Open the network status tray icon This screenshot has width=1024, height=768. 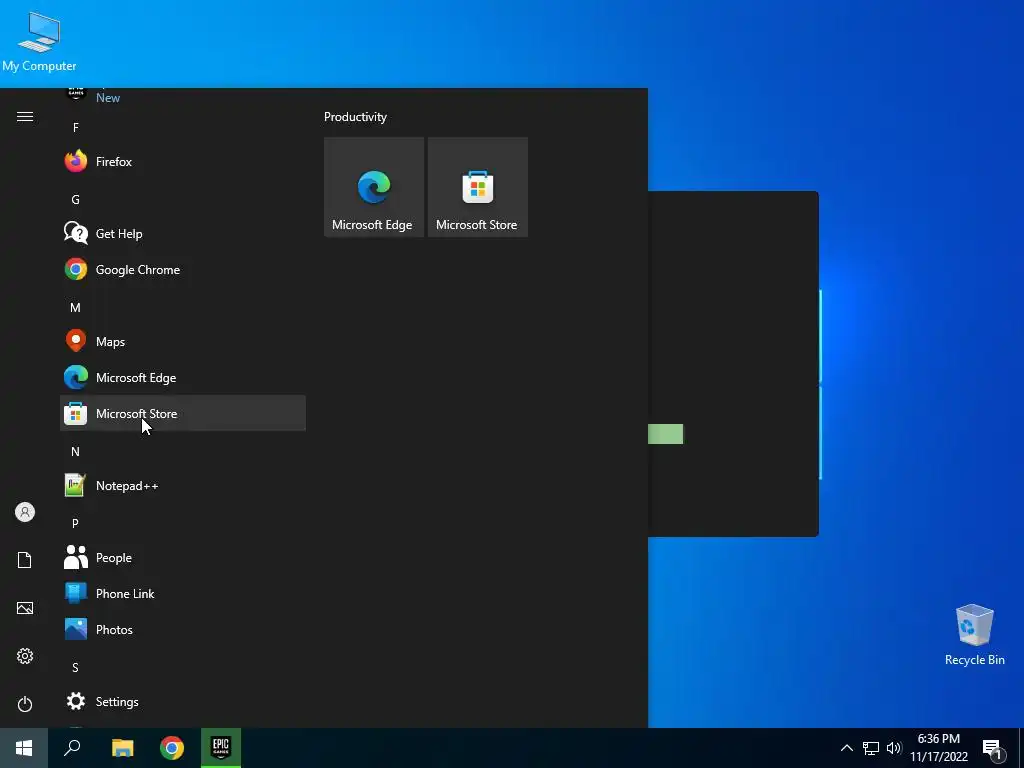(x=871, y=748)
